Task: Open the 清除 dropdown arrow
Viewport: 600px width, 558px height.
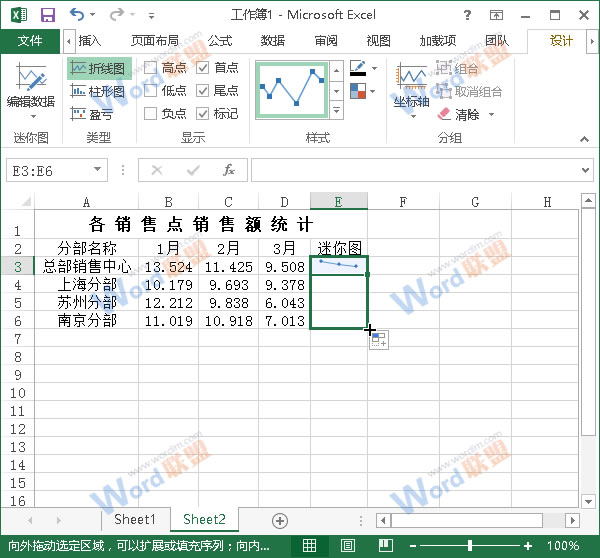Action: [492, 114]
